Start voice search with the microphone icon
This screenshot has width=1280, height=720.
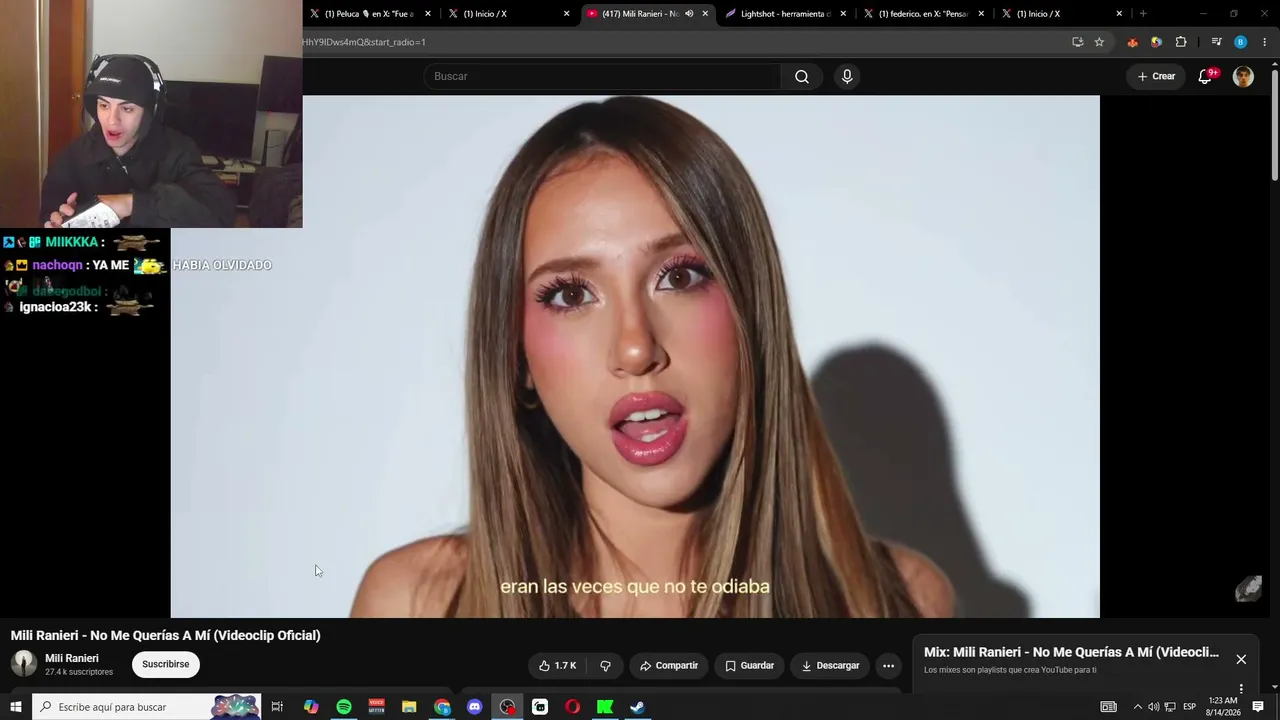[x=847, y=77]
